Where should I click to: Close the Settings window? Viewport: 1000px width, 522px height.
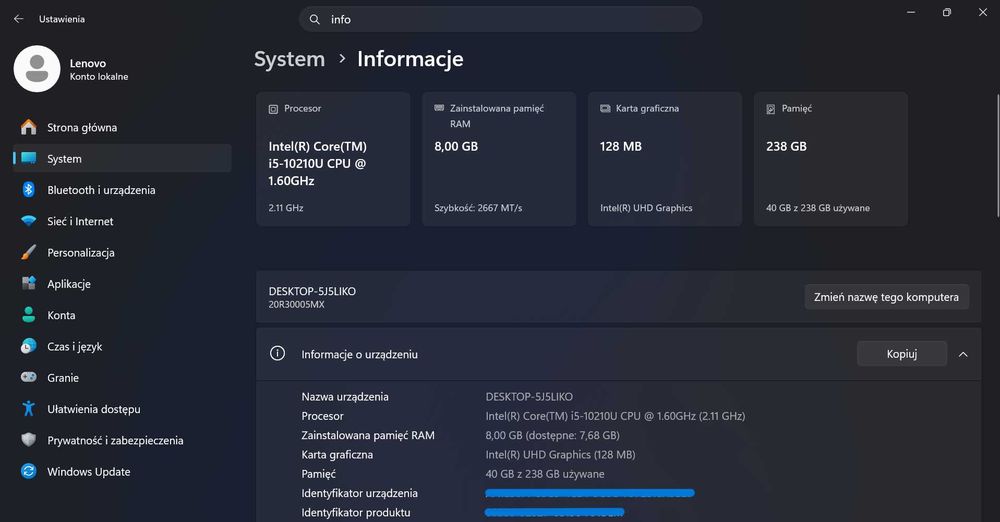pyautogui.click(x=983, y=12)
